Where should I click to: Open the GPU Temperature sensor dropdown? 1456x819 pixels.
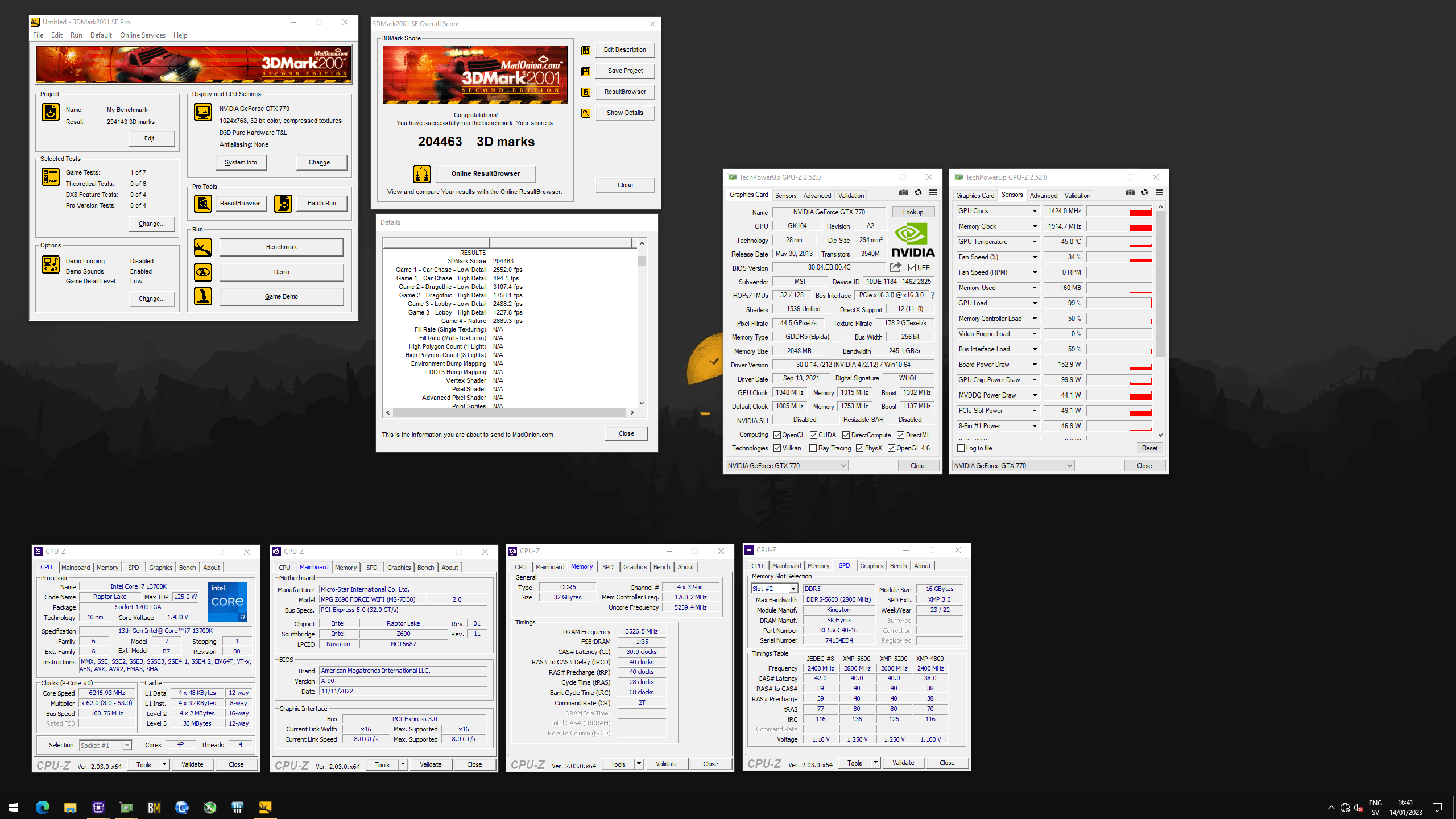(1035, 242)
